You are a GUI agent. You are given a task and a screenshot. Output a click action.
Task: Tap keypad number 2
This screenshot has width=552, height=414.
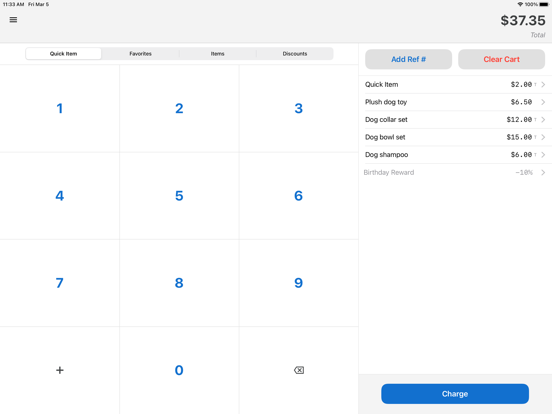click(x=179, y=108)
